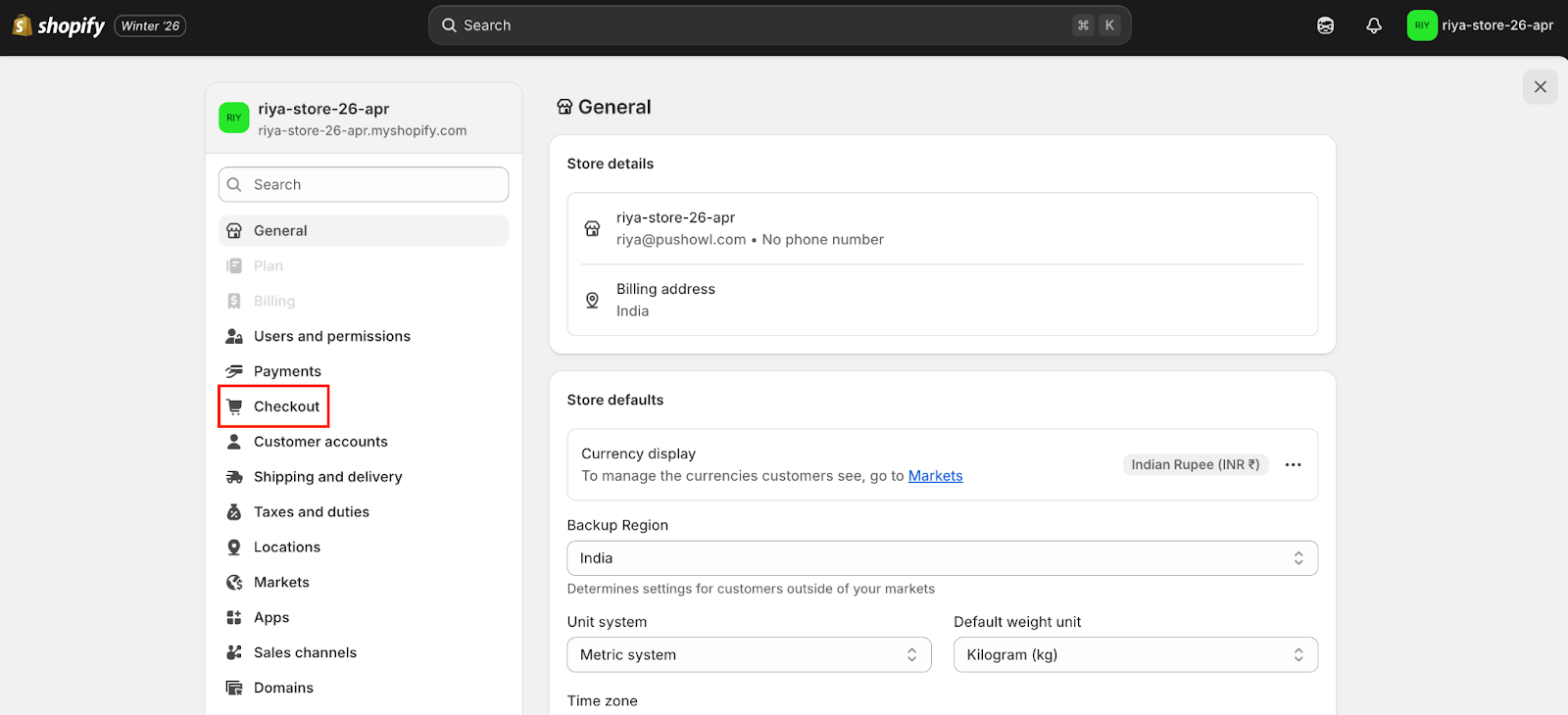
Task: Click the Taxes and duties icon
Action: pos(234,512)
